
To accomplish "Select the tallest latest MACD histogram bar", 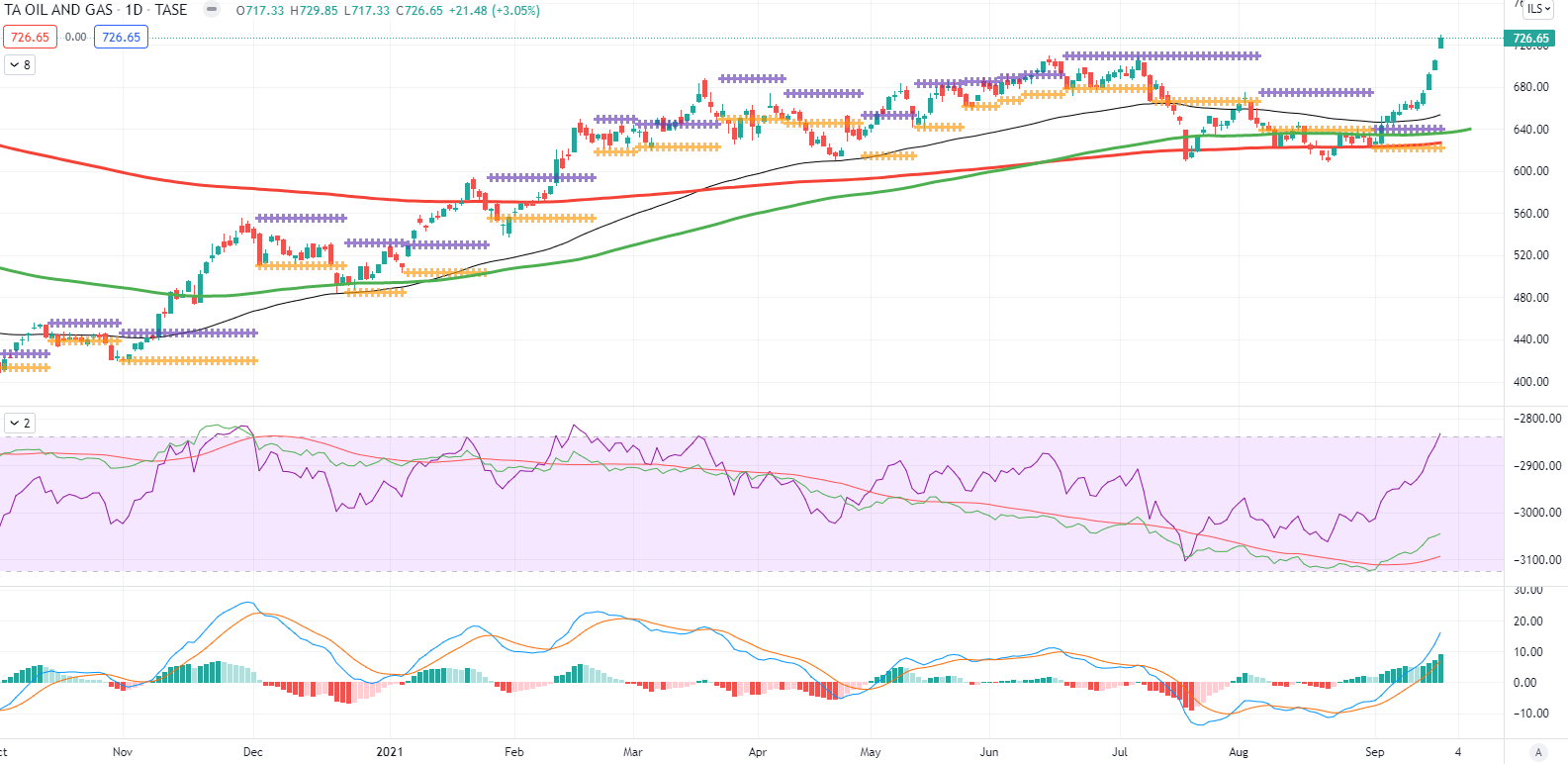I will point(1441,669).
